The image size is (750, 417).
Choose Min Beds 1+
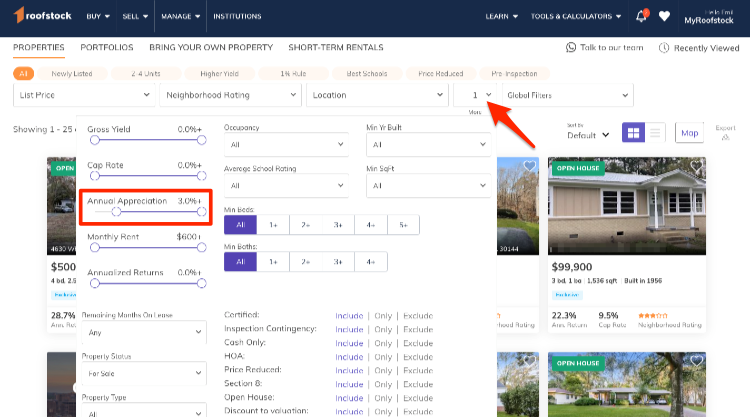[273, 225]
